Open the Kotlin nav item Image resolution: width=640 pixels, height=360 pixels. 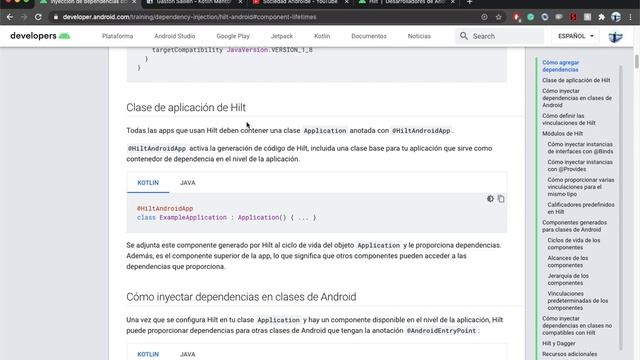[x=322, y=36]
